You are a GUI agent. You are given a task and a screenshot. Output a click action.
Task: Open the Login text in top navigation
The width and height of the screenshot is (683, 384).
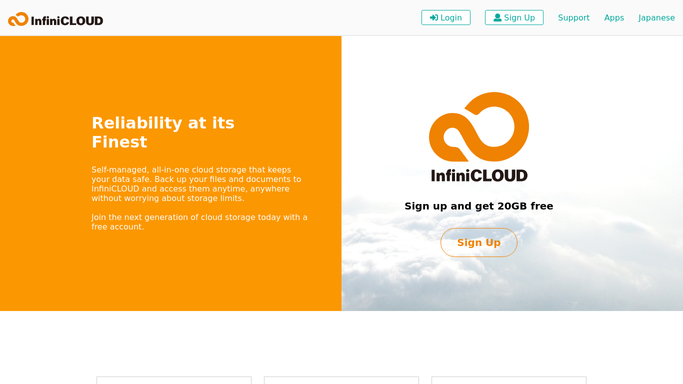coord(451,18)
